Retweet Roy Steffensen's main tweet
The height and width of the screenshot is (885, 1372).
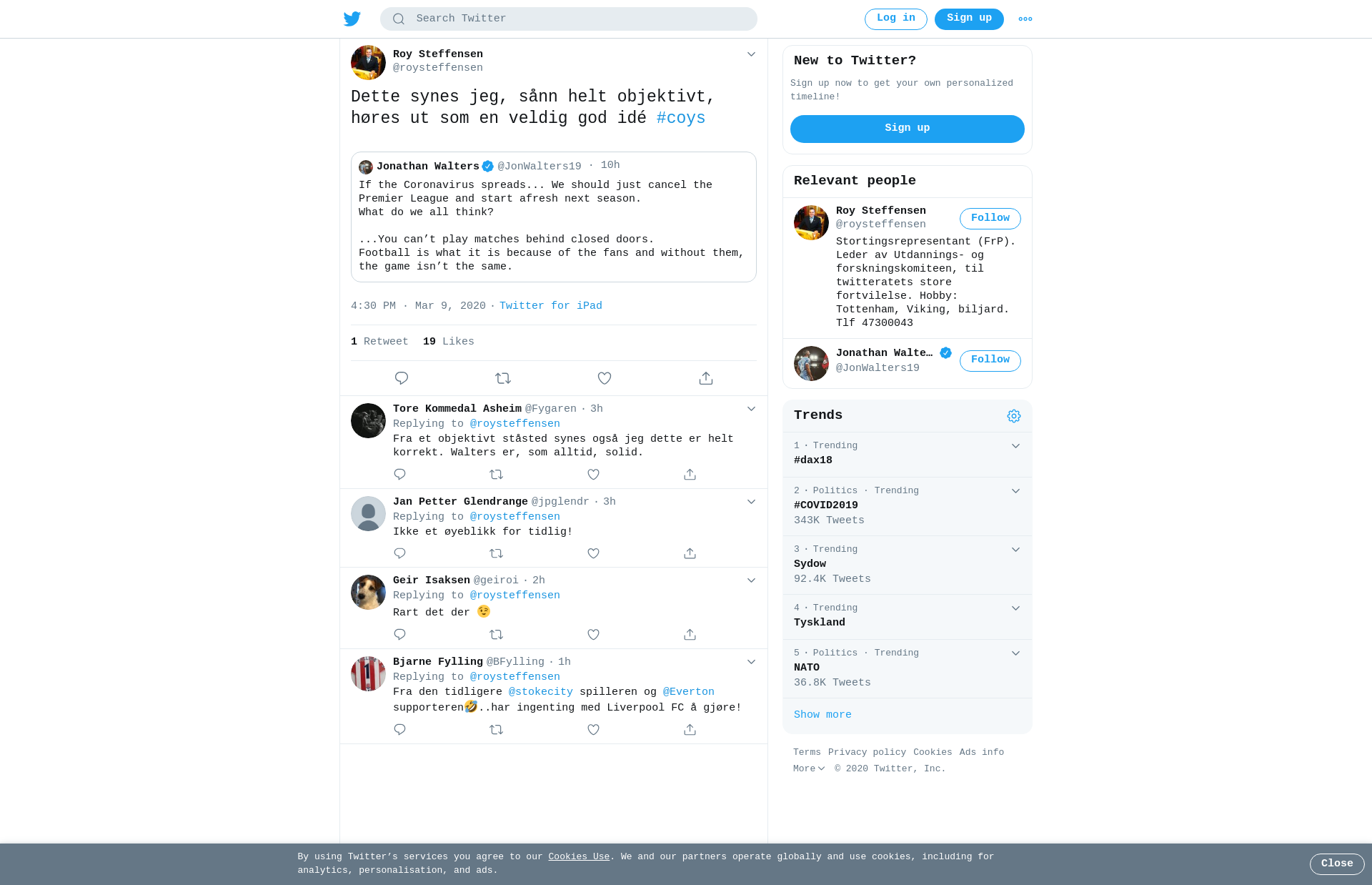point(503,378)
